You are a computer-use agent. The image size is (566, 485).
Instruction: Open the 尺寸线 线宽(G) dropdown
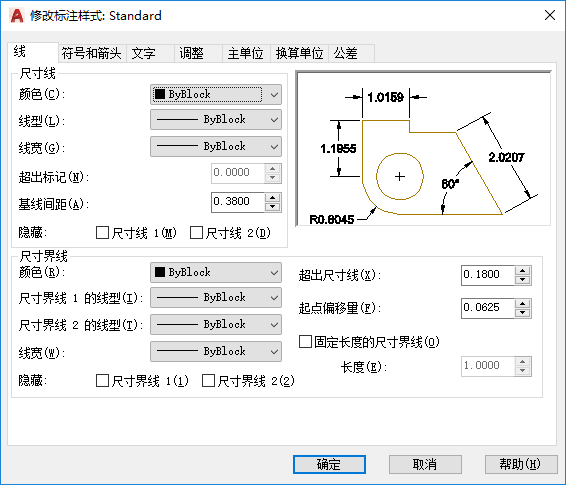(x=216, y=147)
